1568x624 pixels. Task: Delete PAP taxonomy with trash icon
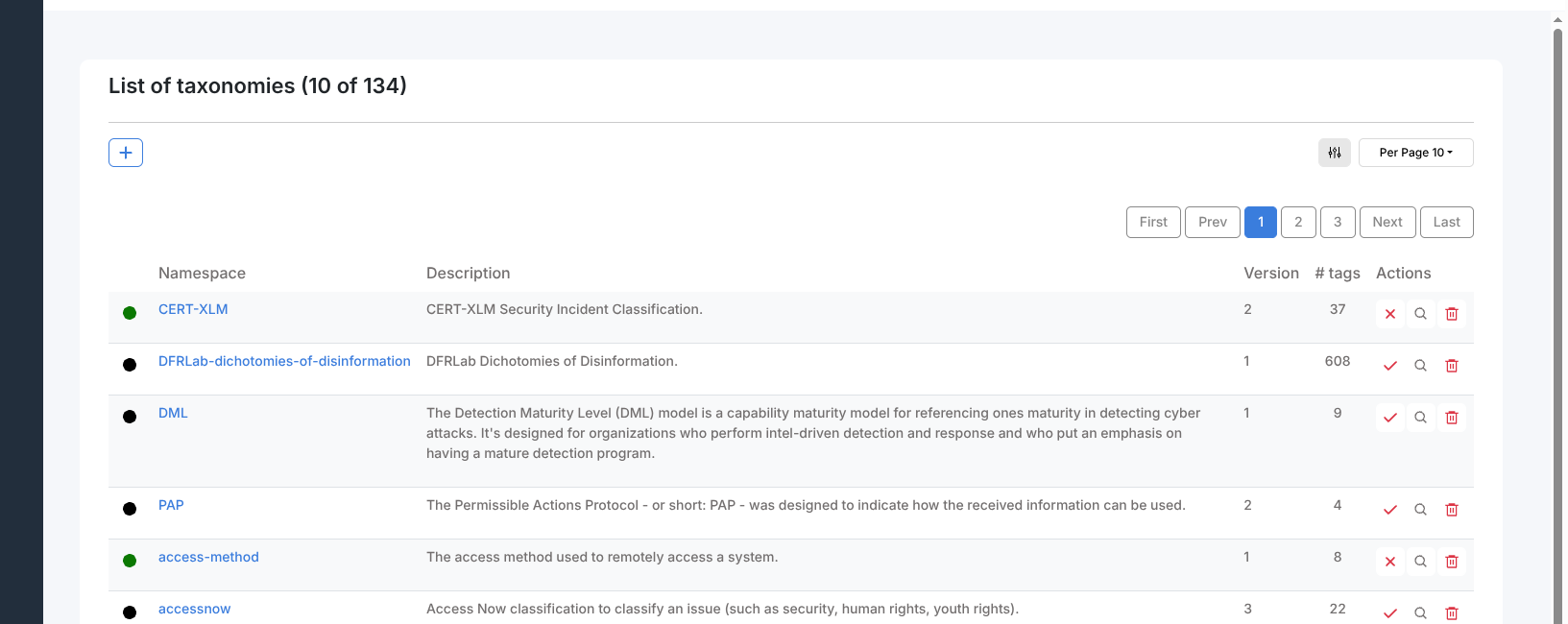coord(1452,510)
